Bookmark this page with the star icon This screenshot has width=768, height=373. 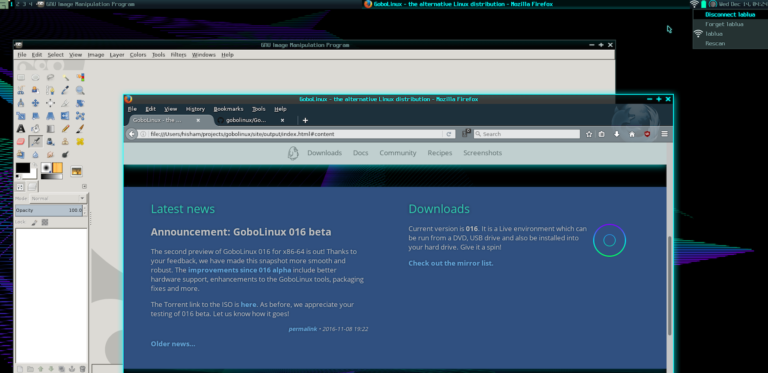click(x=589, y=134)
